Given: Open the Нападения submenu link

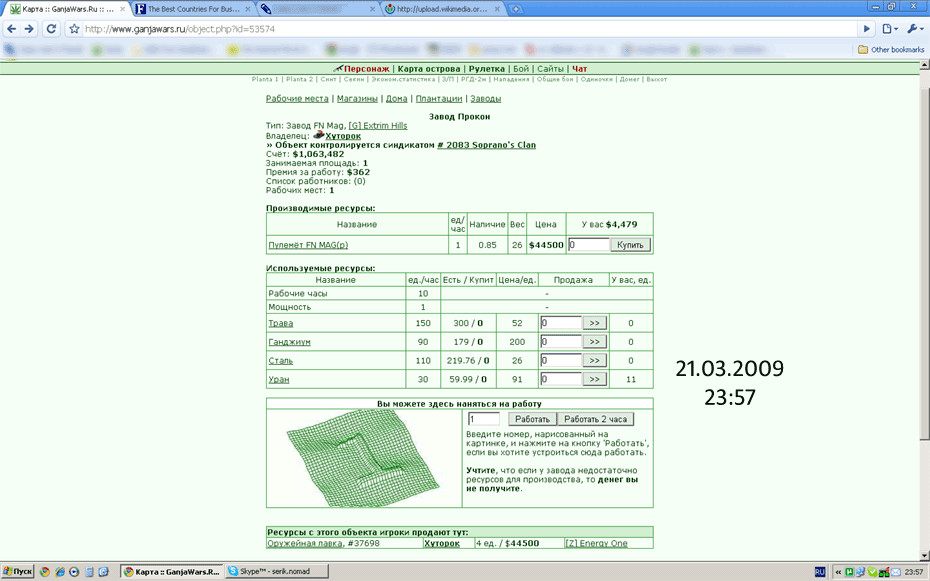Looking at the screenshot, I should pos(511,79).
